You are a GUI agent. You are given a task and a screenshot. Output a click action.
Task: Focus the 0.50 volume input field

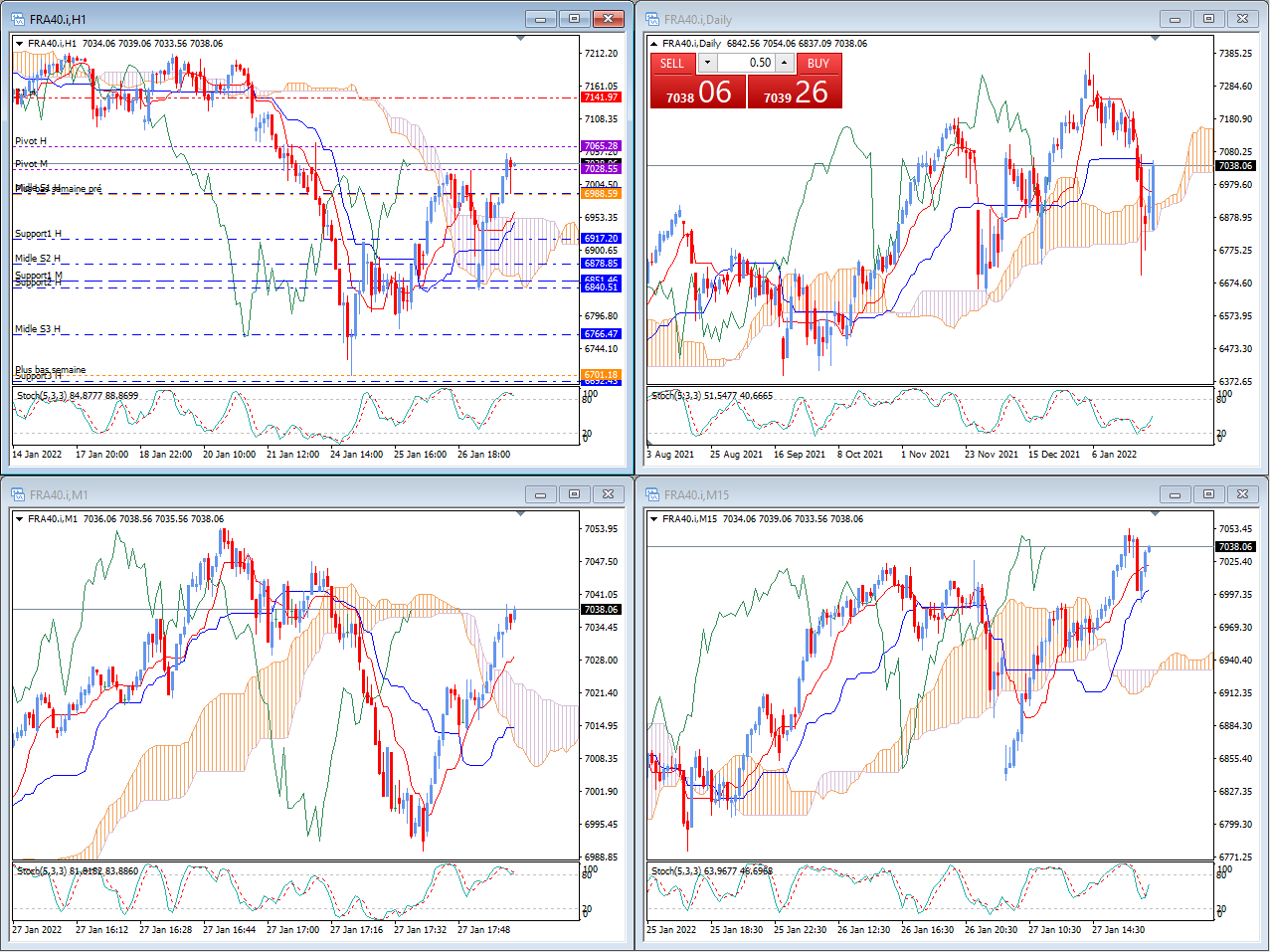pyautogui.click(x=745, y=63)
